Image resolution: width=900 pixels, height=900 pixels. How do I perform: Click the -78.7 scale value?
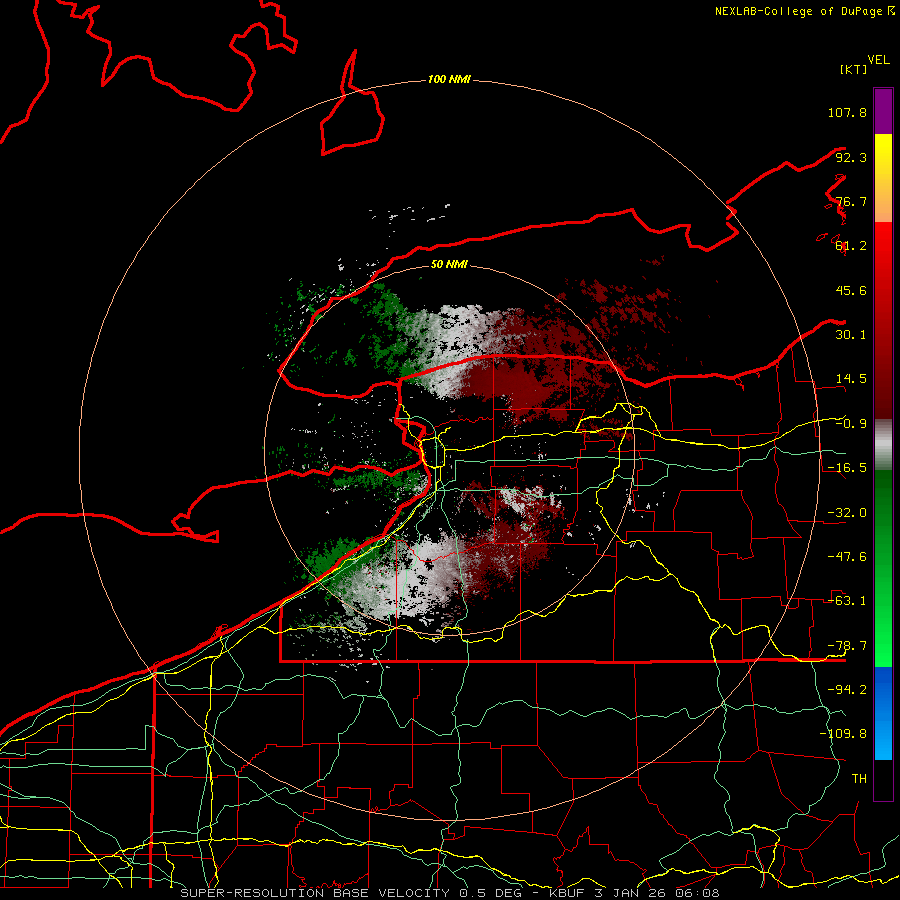click(x=847, y=646)
